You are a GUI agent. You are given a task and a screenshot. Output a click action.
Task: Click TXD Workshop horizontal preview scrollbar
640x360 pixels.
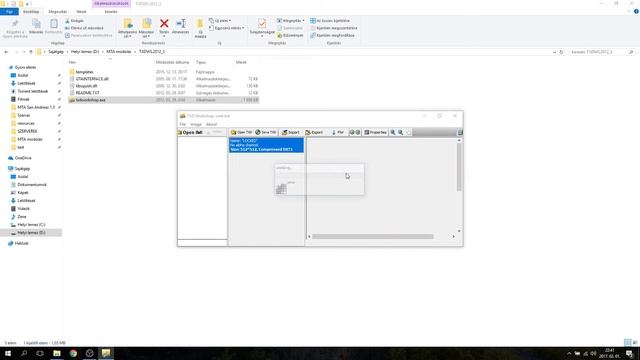(373, 236)
